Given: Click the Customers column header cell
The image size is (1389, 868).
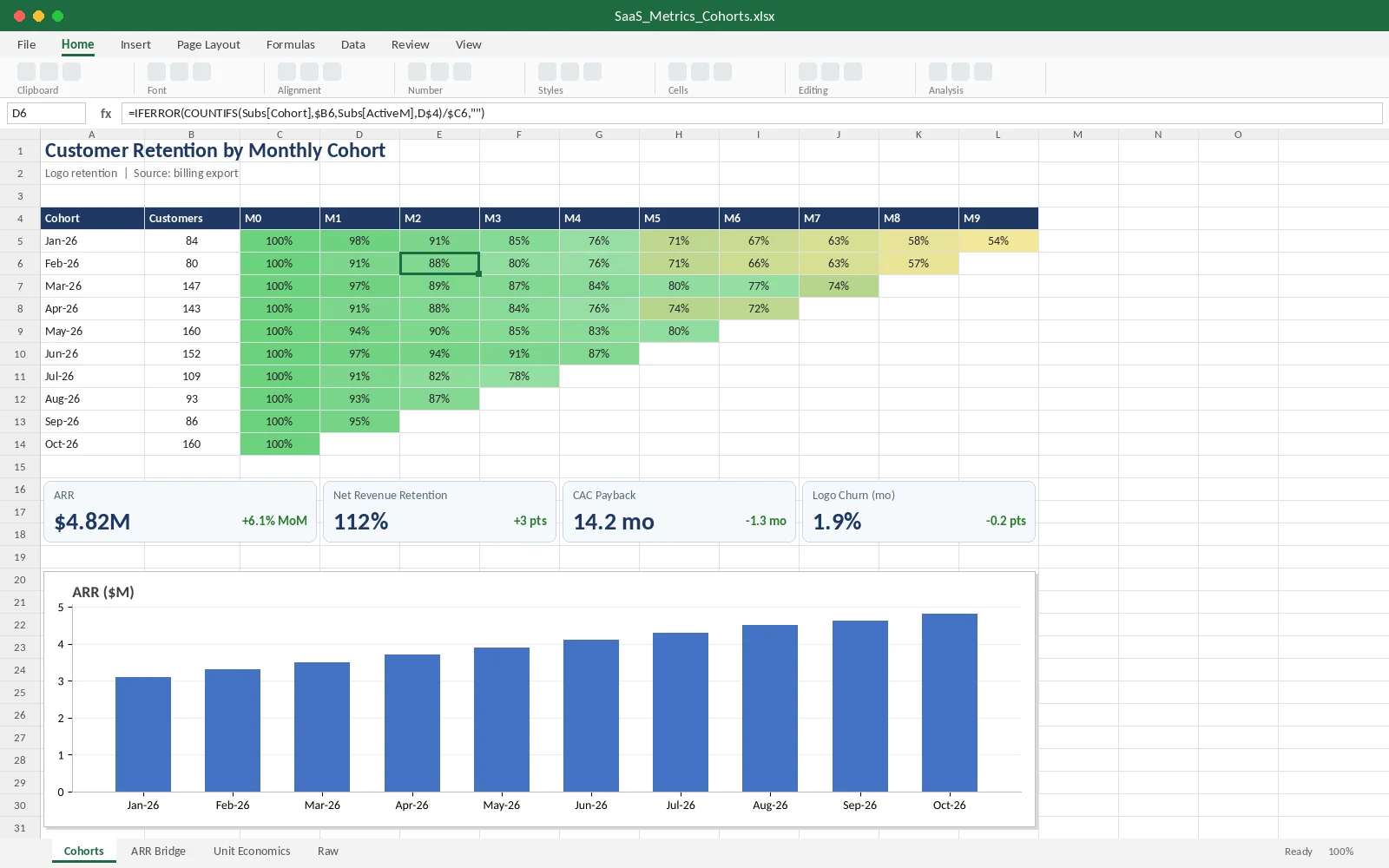Looking at the screenshot, I should point(192,218).
